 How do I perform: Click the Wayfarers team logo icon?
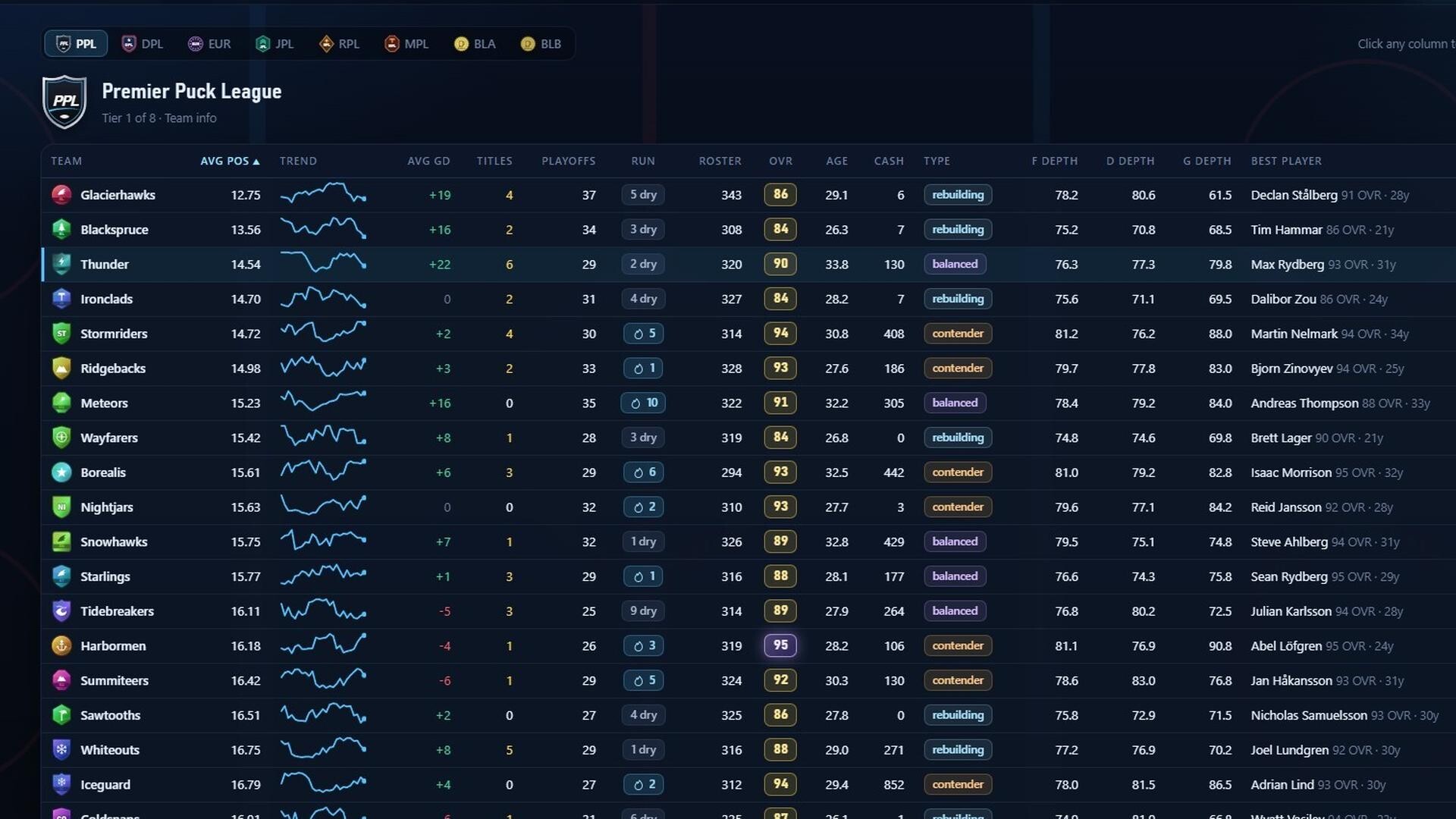tap(61, 438)
